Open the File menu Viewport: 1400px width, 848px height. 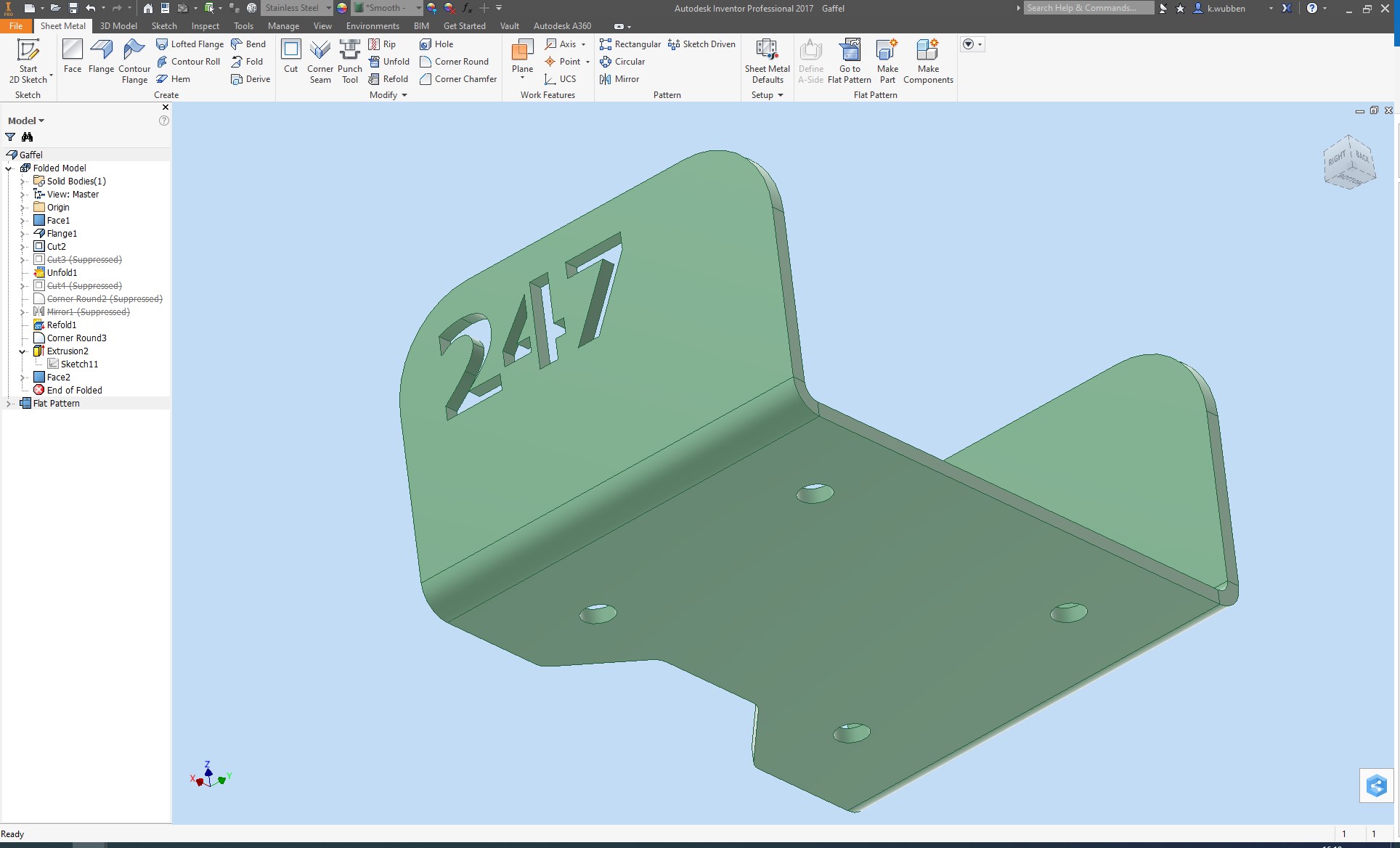click(15, 25)
